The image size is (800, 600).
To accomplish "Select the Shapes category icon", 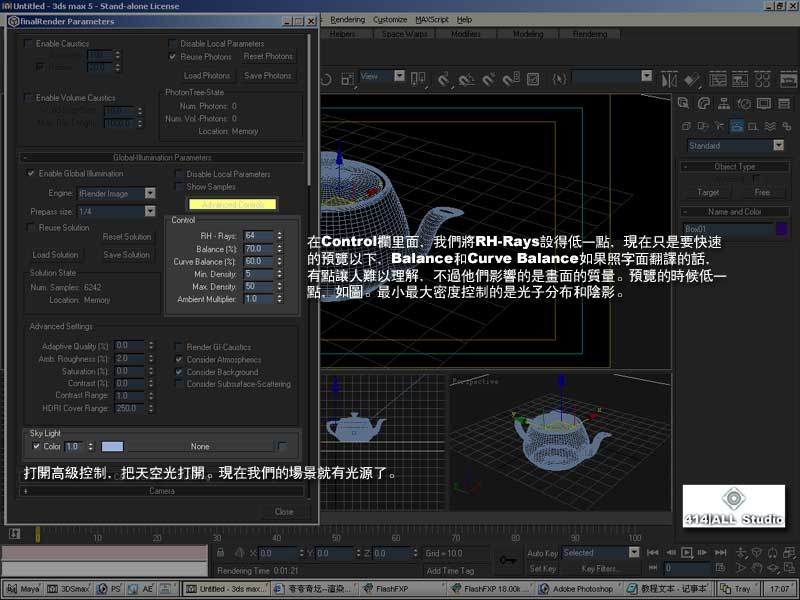I will pyautogui.click(x=703, y=126).
